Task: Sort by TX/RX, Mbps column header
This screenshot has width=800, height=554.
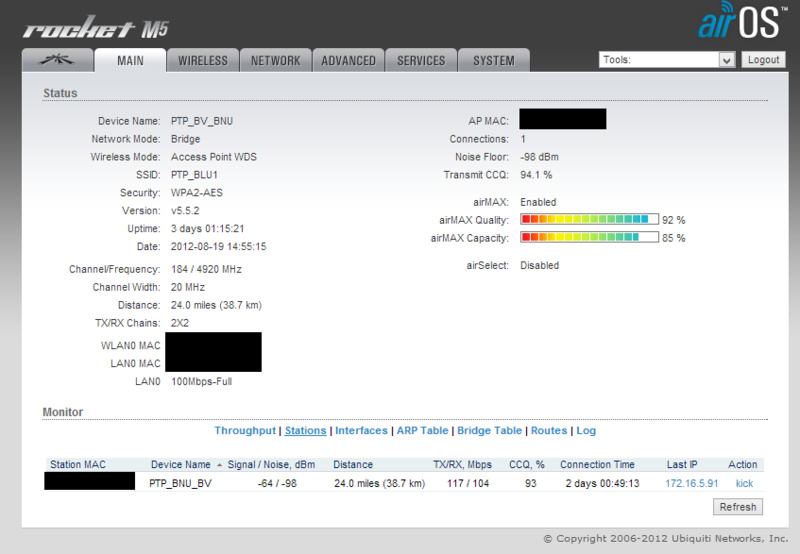Action: click(x=462, y=464)
